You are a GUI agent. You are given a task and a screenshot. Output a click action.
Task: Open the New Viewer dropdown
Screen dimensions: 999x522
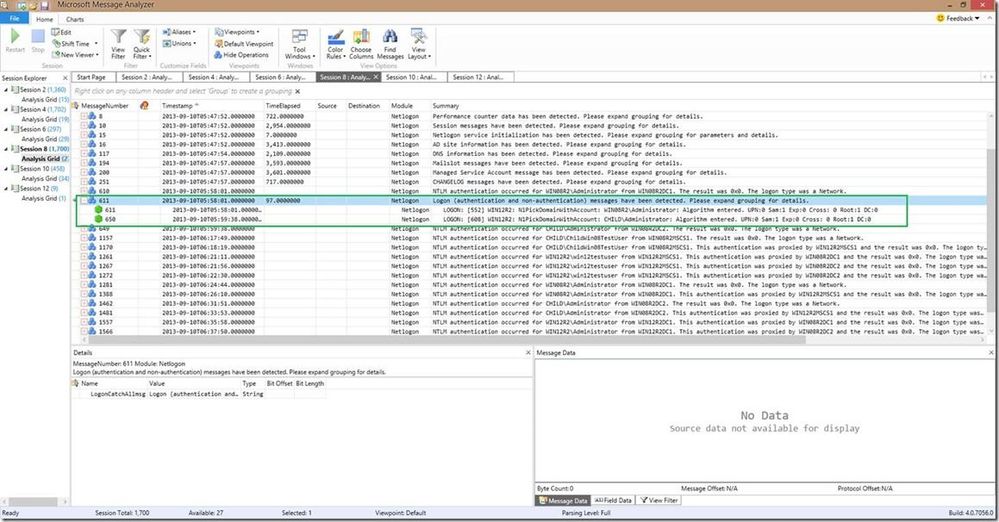click(75, 55)
